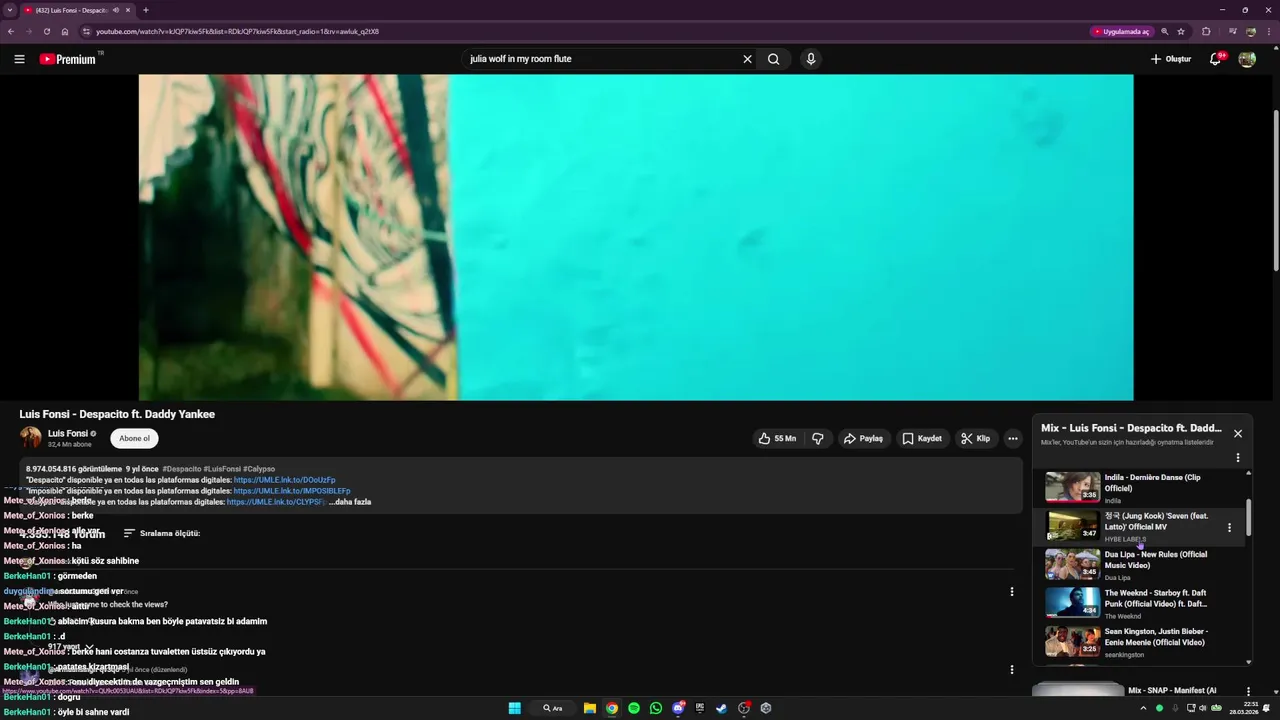Reload the page in Chrome
Image resolution: width=1280 pixels, height=720 pixels.
(x=46, y=31)
